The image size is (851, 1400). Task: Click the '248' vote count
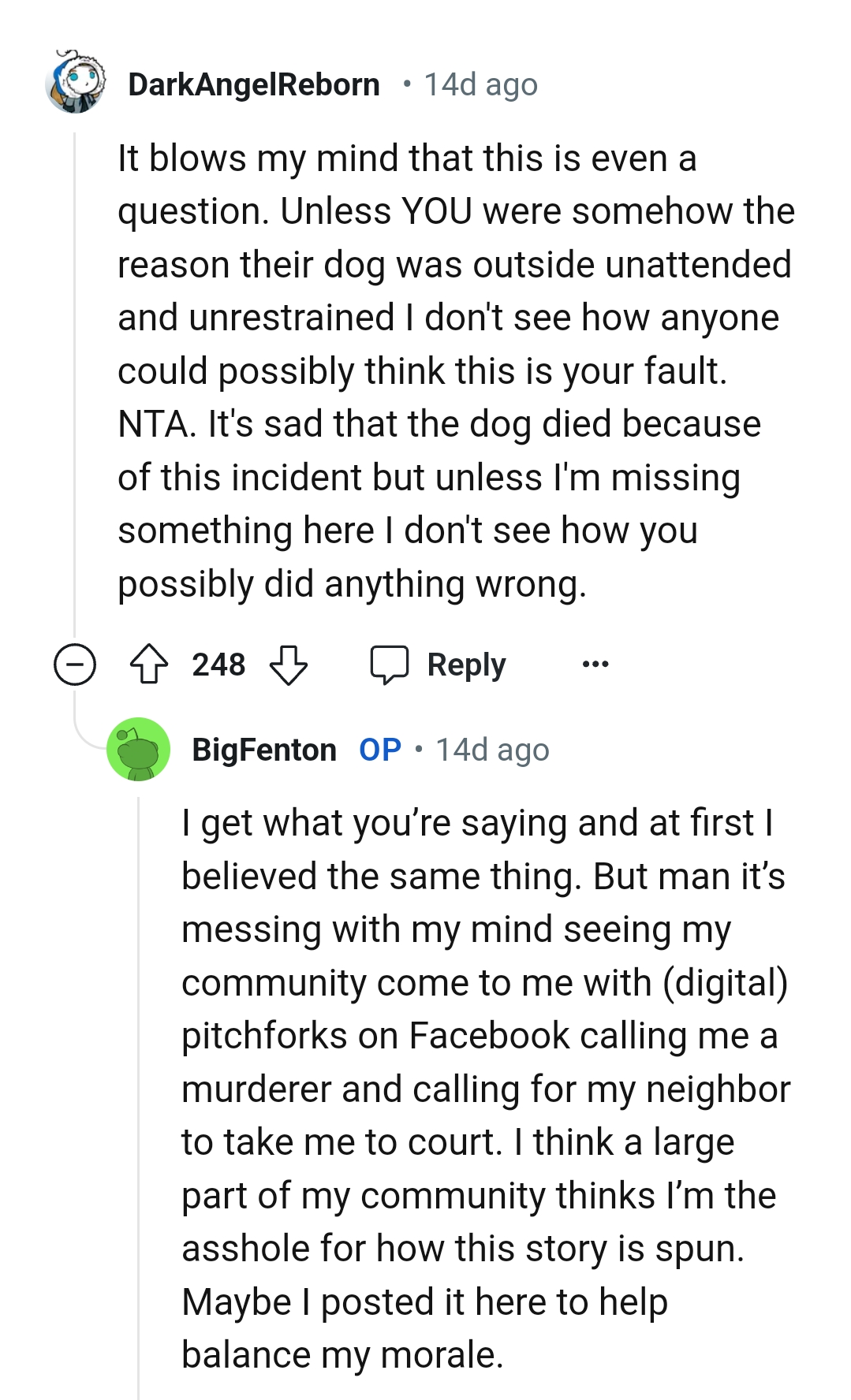pos(218,665)
